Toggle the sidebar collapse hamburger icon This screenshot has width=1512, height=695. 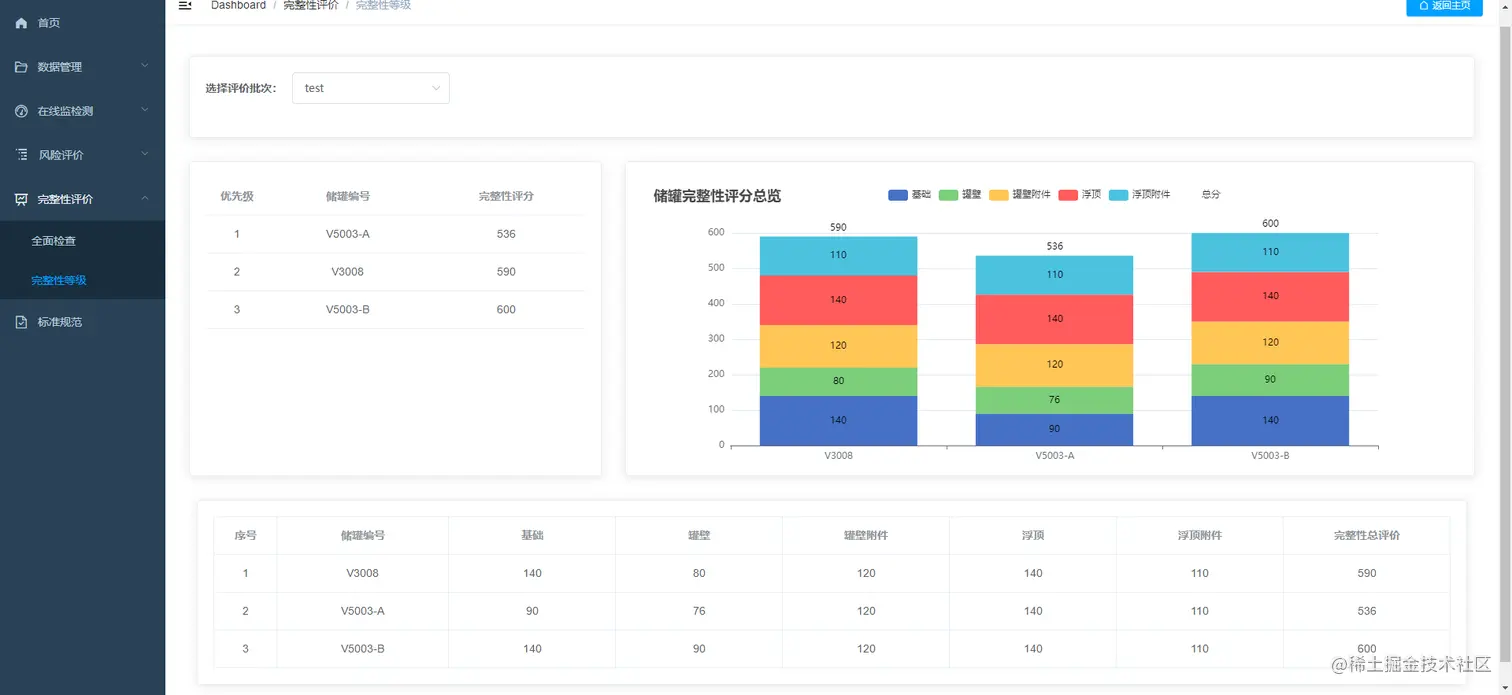pos(185,5)
